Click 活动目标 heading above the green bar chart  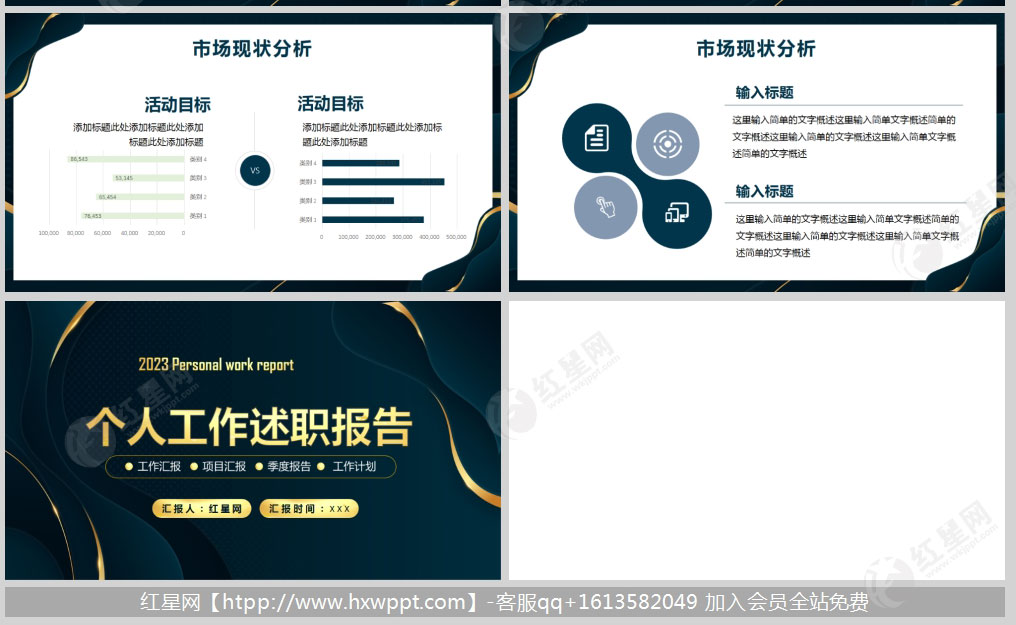coord(177,105)
